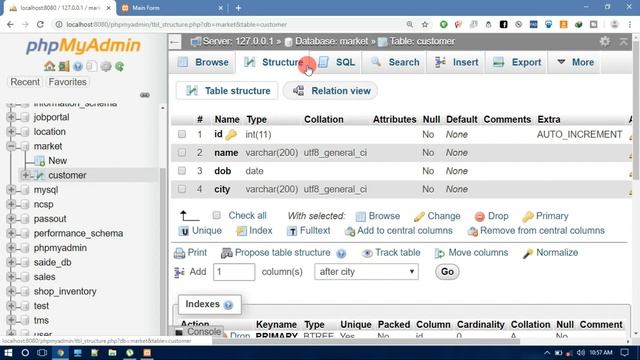Image resolution: width=640 pixels, height=360 pixels.
Task: Open phpMyAdmin documentation help icon
Action: pos(78,66)
